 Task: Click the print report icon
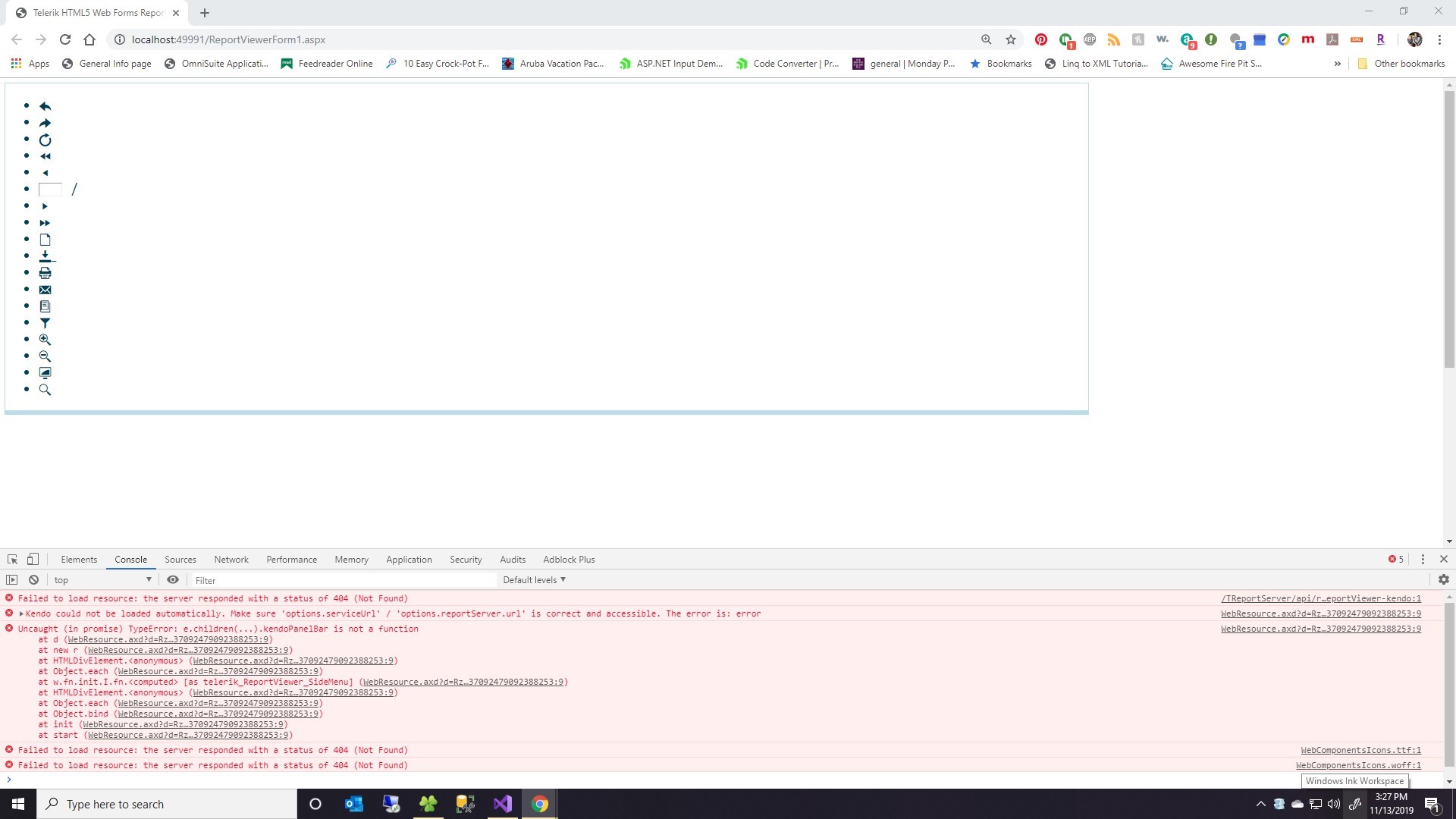click(45, 273)
